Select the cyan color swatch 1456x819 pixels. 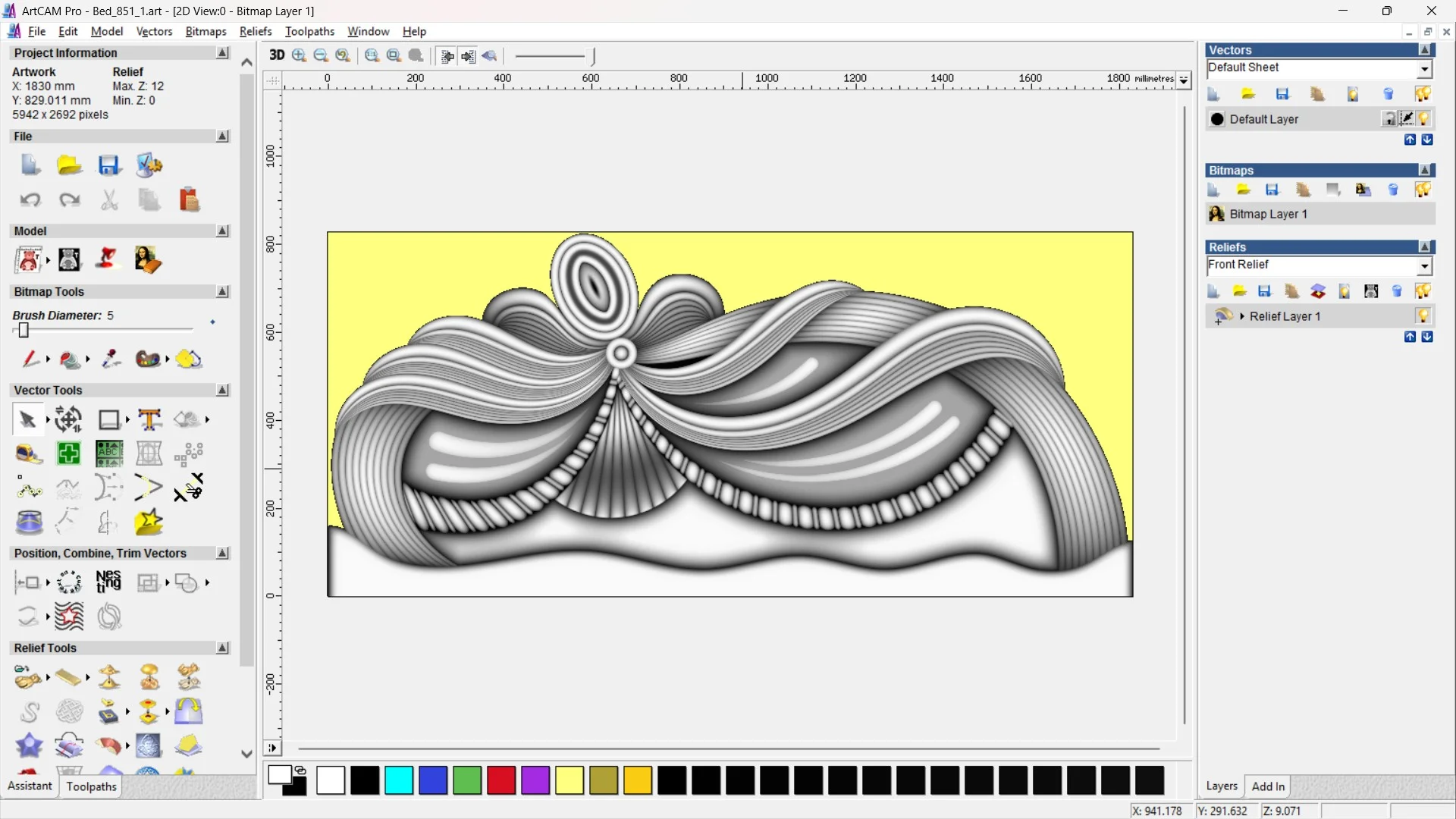[x=399, y=780]
